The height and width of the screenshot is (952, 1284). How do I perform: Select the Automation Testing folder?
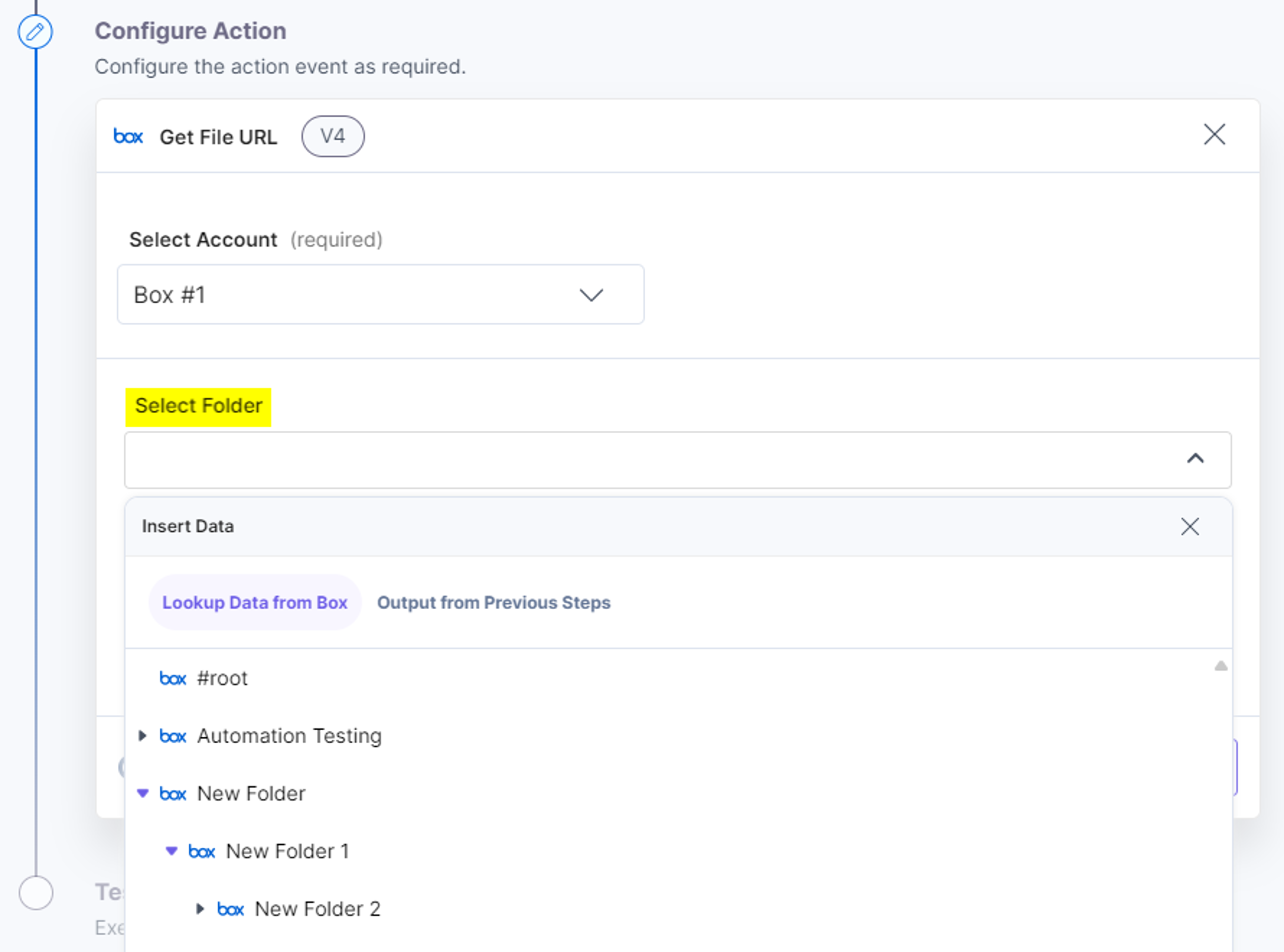pyautogui.click(x=289, y=736)
